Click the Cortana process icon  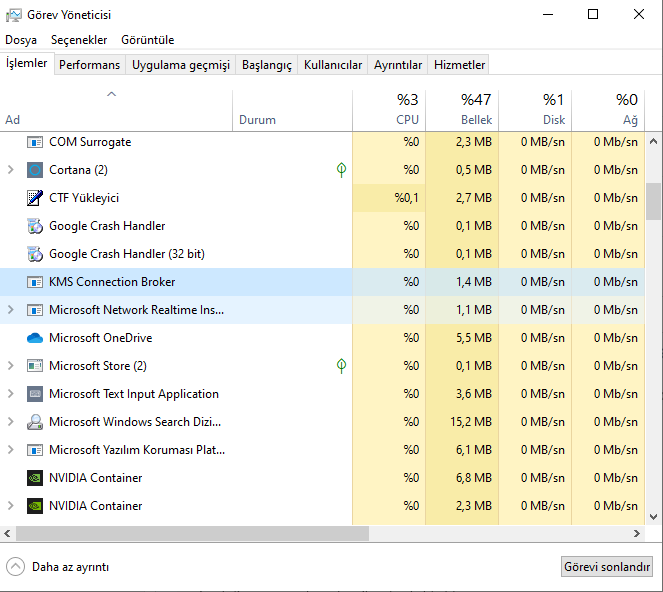[x=35, y=170]
